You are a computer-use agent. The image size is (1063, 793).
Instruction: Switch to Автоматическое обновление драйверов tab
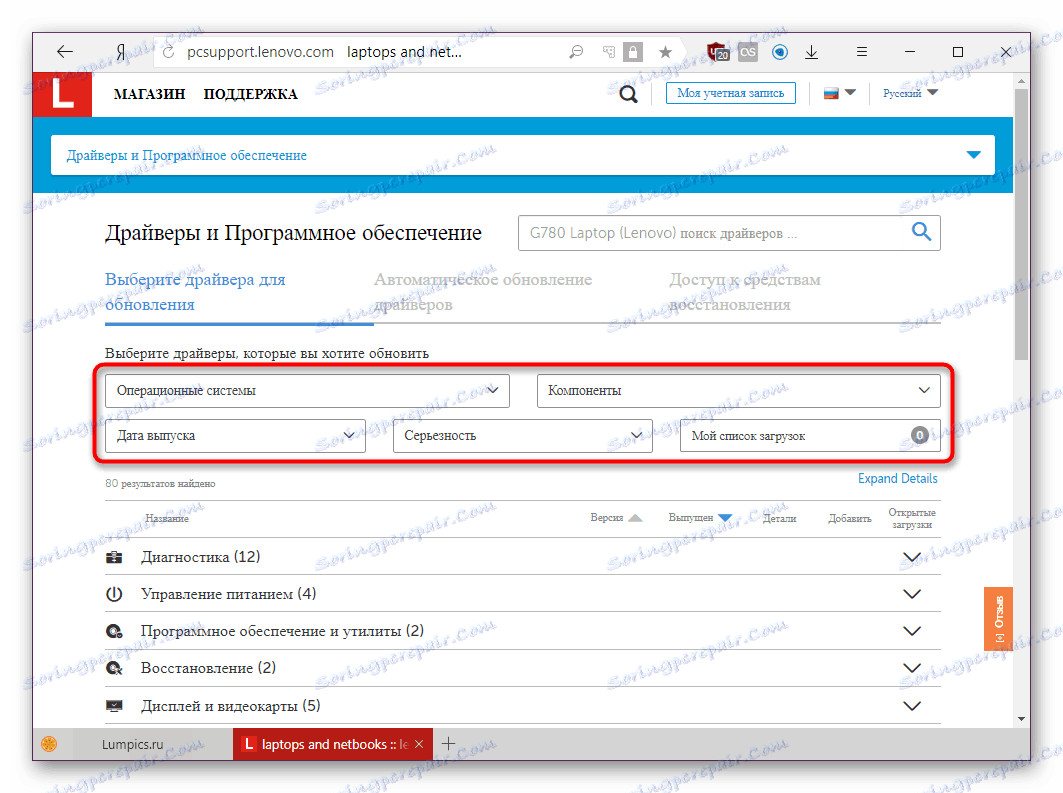tap(483, 292)
